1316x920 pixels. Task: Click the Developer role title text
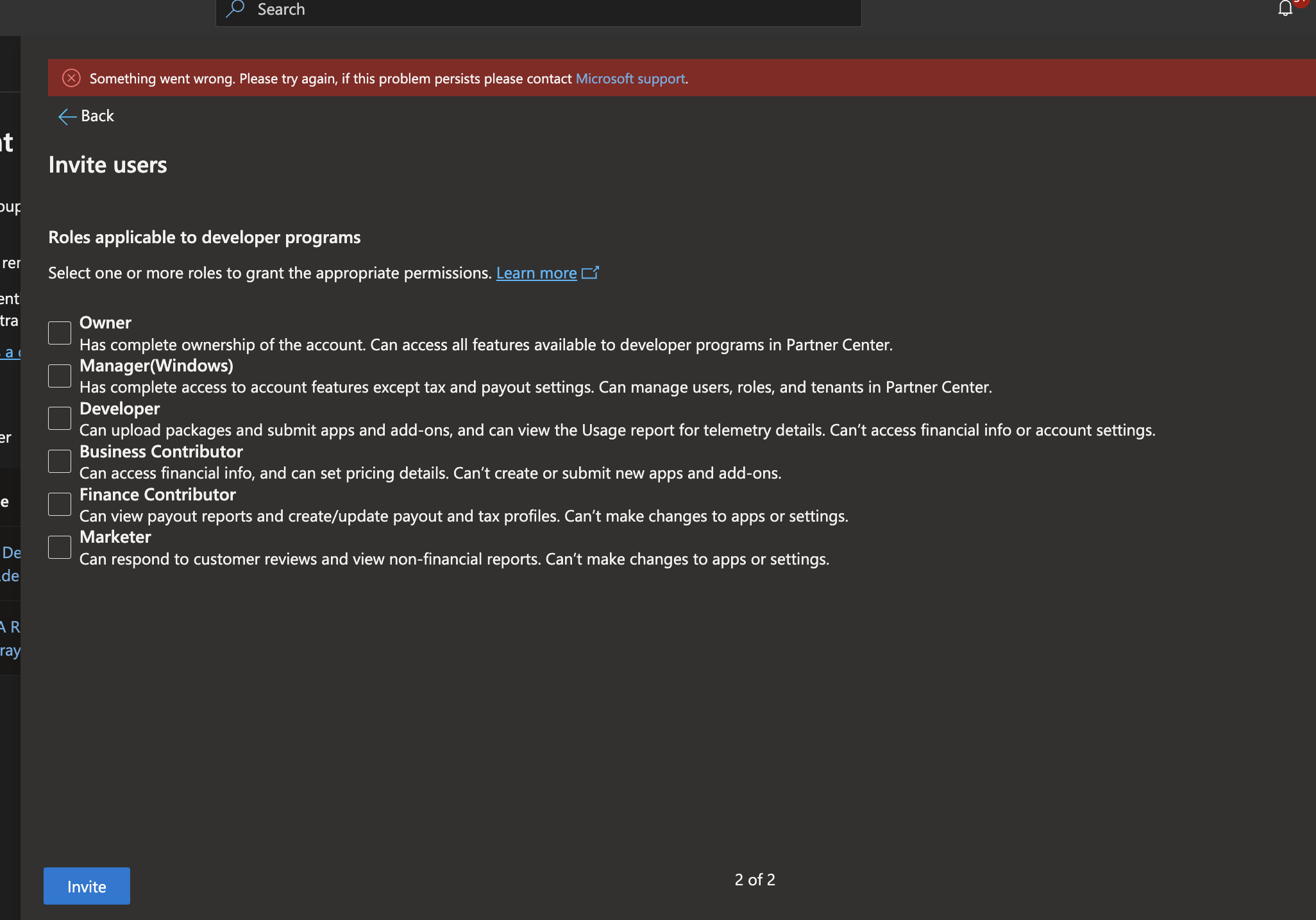click(119, 409)
